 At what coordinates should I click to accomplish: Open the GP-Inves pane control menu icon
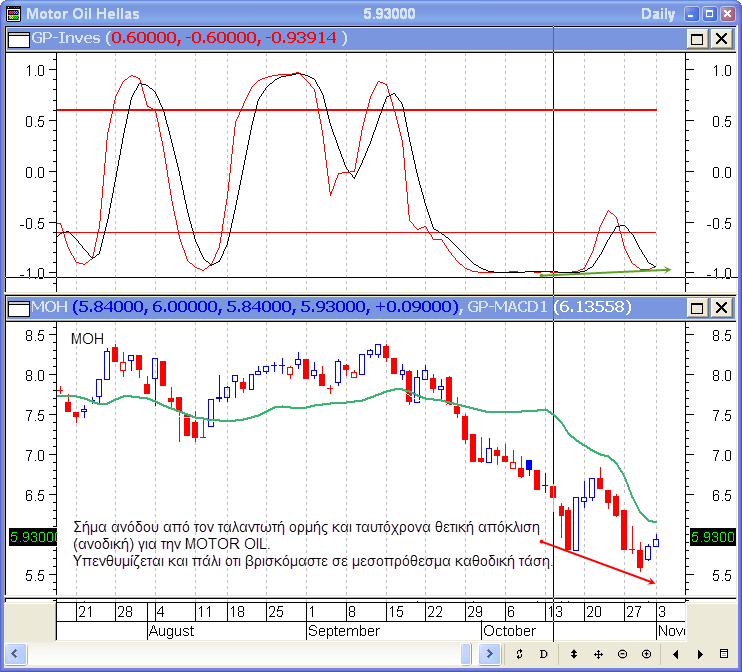[18, 38]
